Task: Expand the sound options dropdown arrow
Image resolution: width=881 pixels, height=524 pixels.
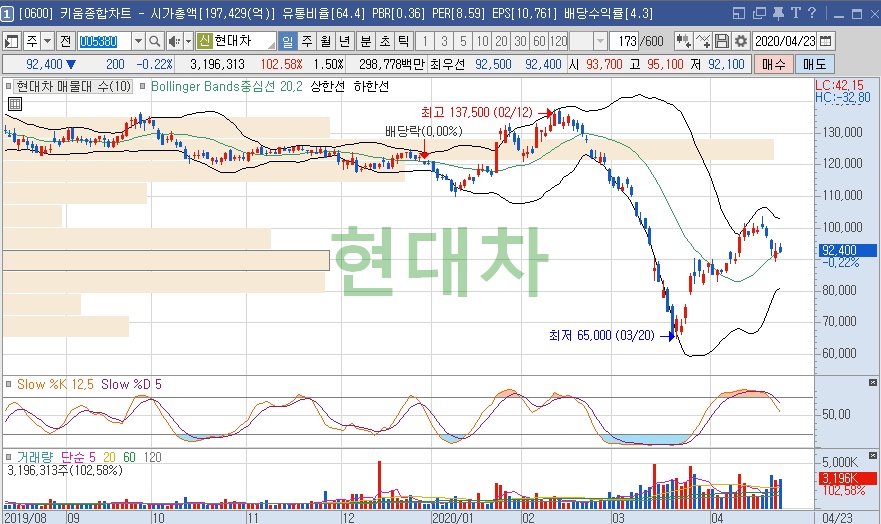Action: tap(188, 41)
